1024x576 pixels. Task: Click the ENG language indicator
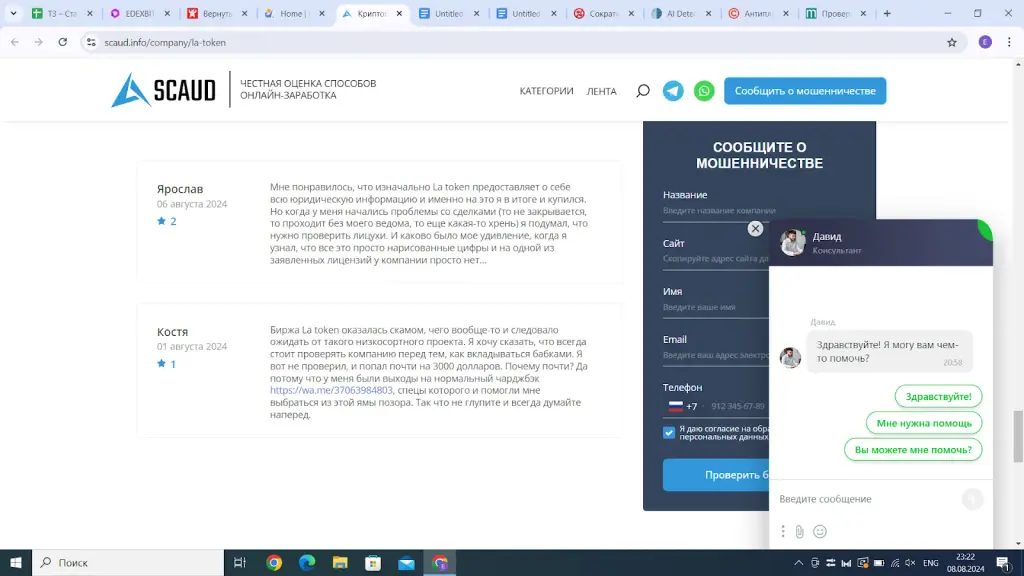click(x=931, y=563)
